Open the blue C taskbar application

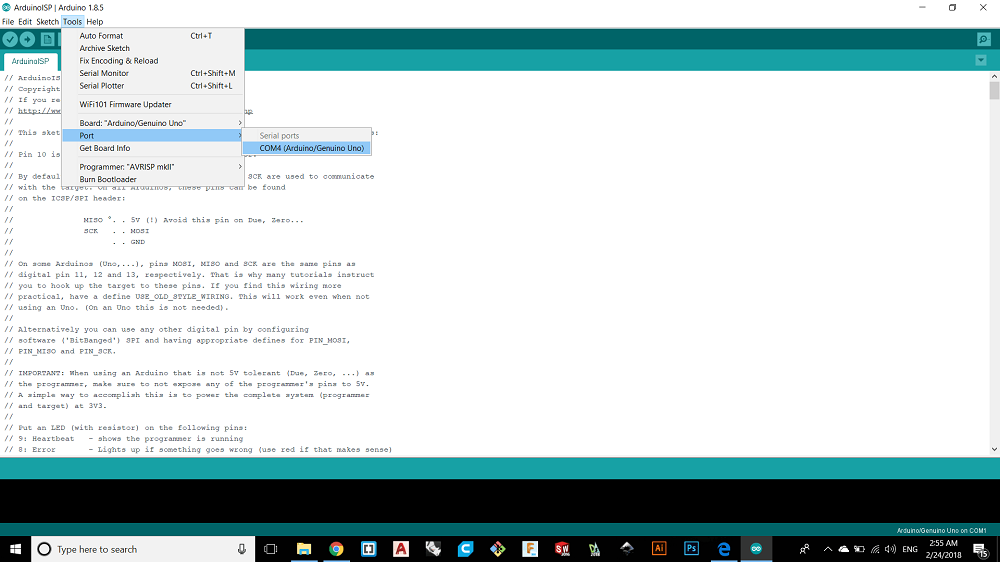[466, 549]
